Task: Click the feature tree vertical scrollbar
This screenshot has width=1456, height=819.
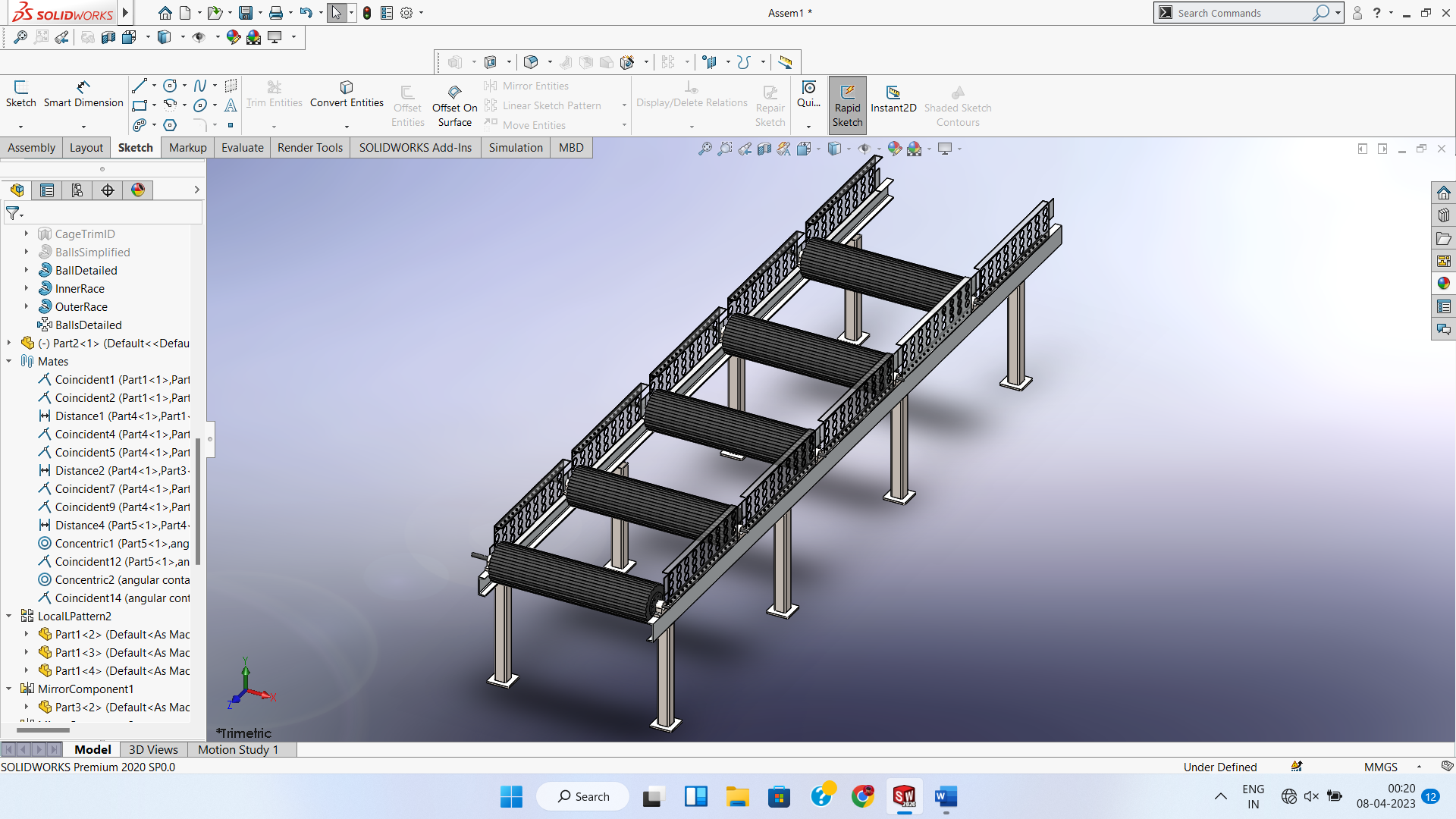Action: coord(198,500)
